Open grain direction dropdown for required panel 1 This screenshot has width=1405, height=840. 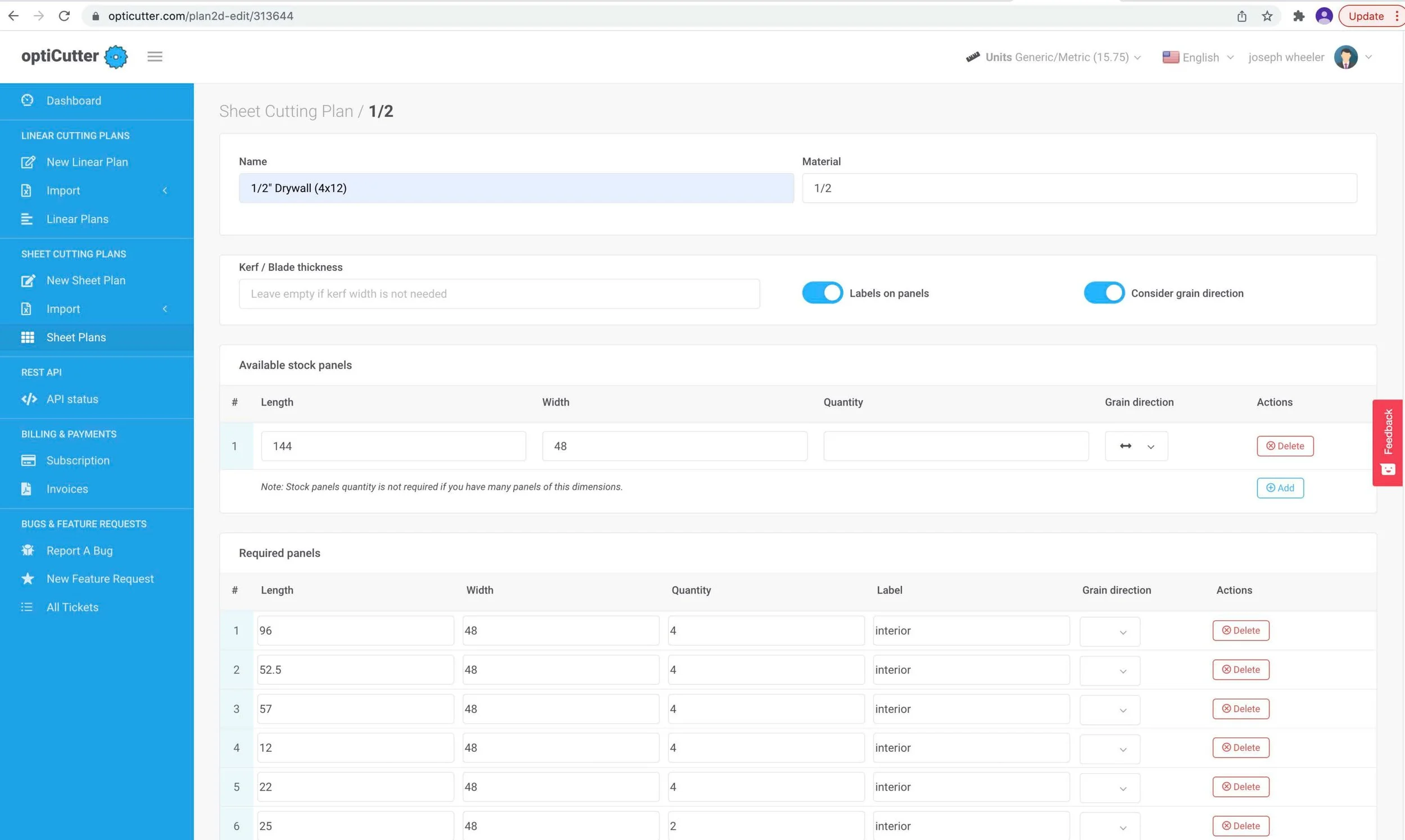tap(1109, 631)
